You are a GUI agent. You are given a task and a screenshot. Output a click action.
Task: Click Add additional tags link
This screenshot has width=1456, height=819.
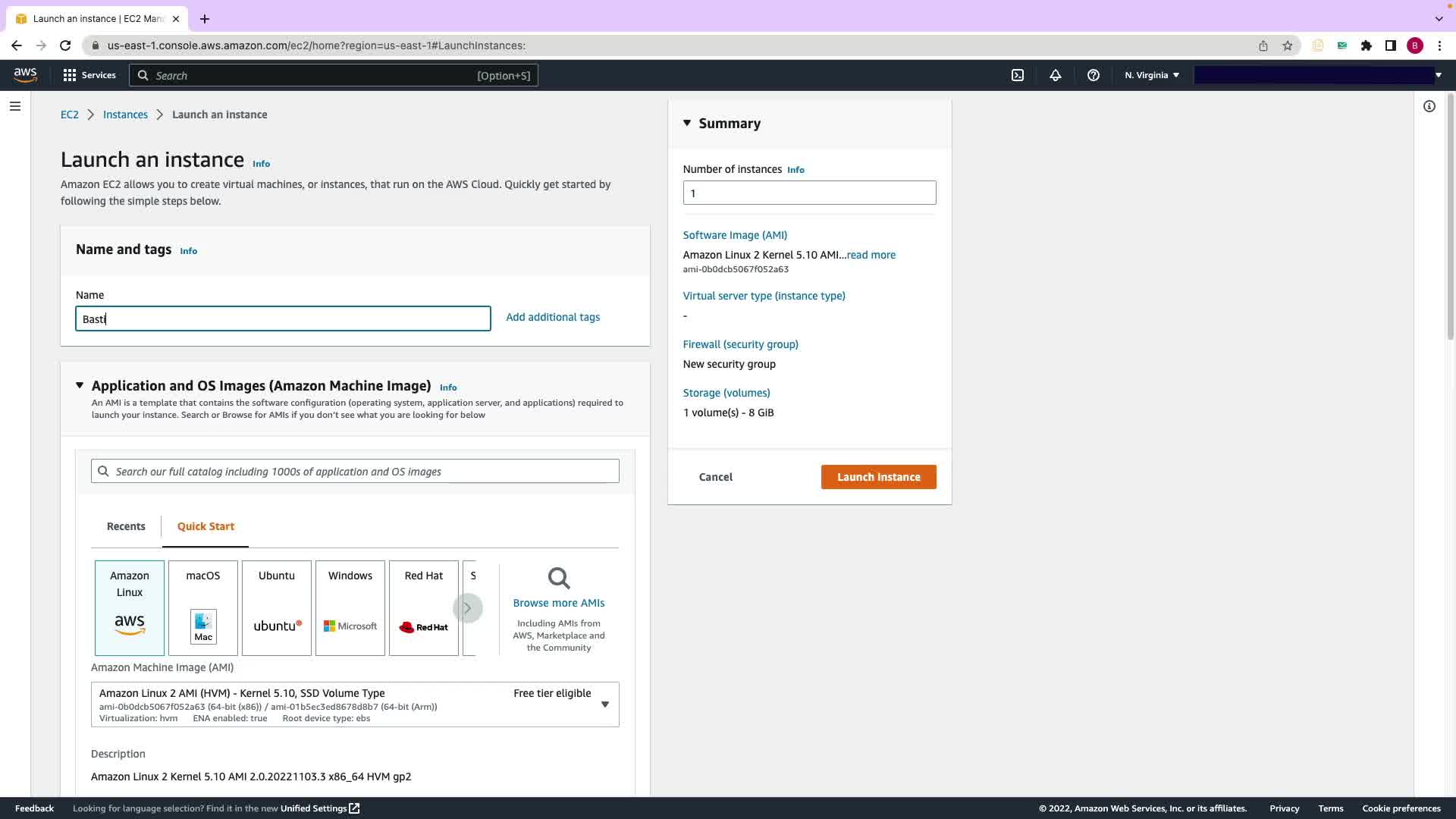[553, 317]
